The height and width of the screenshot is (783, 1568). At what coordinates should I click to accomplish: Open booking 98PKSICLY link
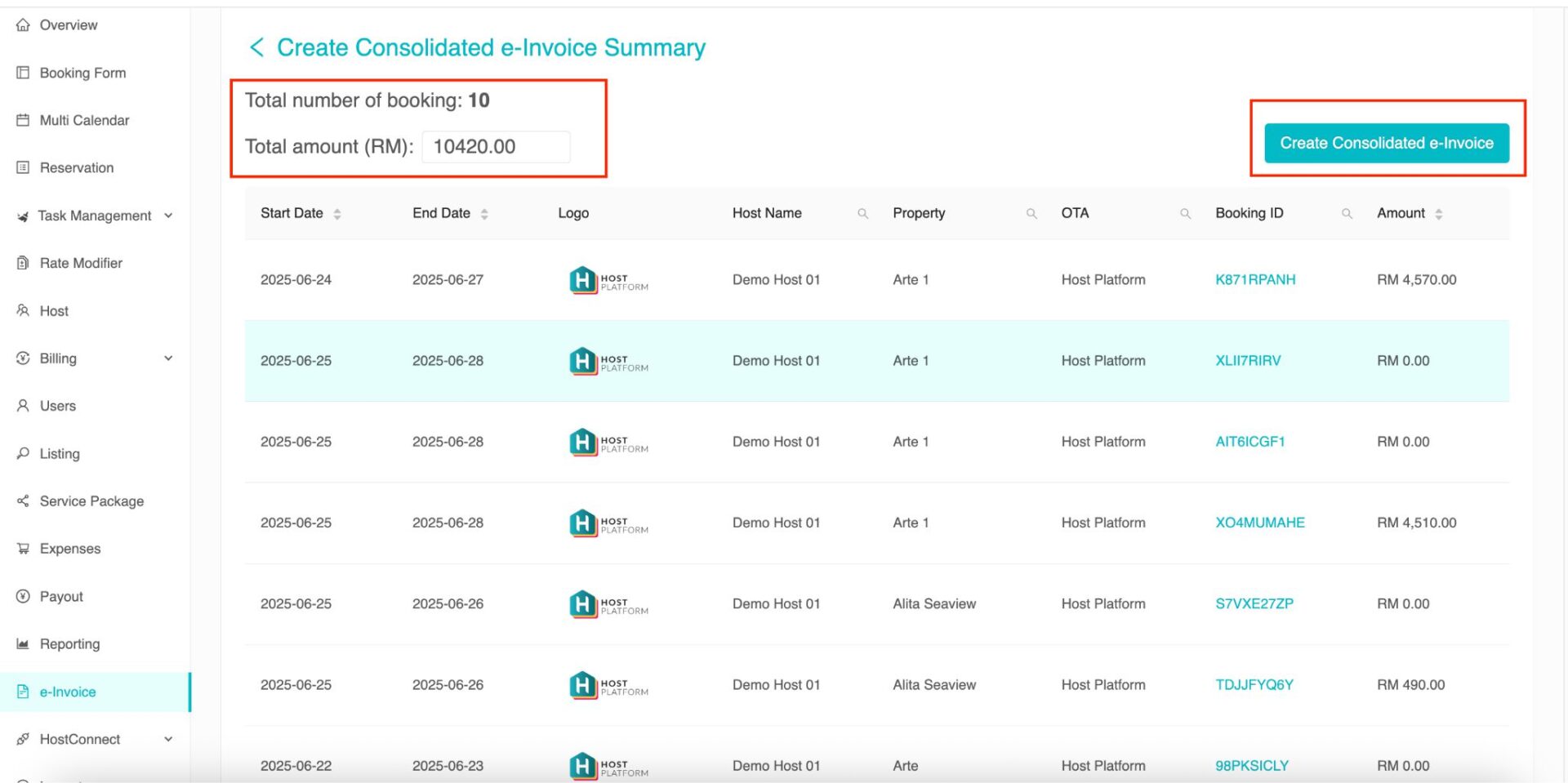(1251, 766)
